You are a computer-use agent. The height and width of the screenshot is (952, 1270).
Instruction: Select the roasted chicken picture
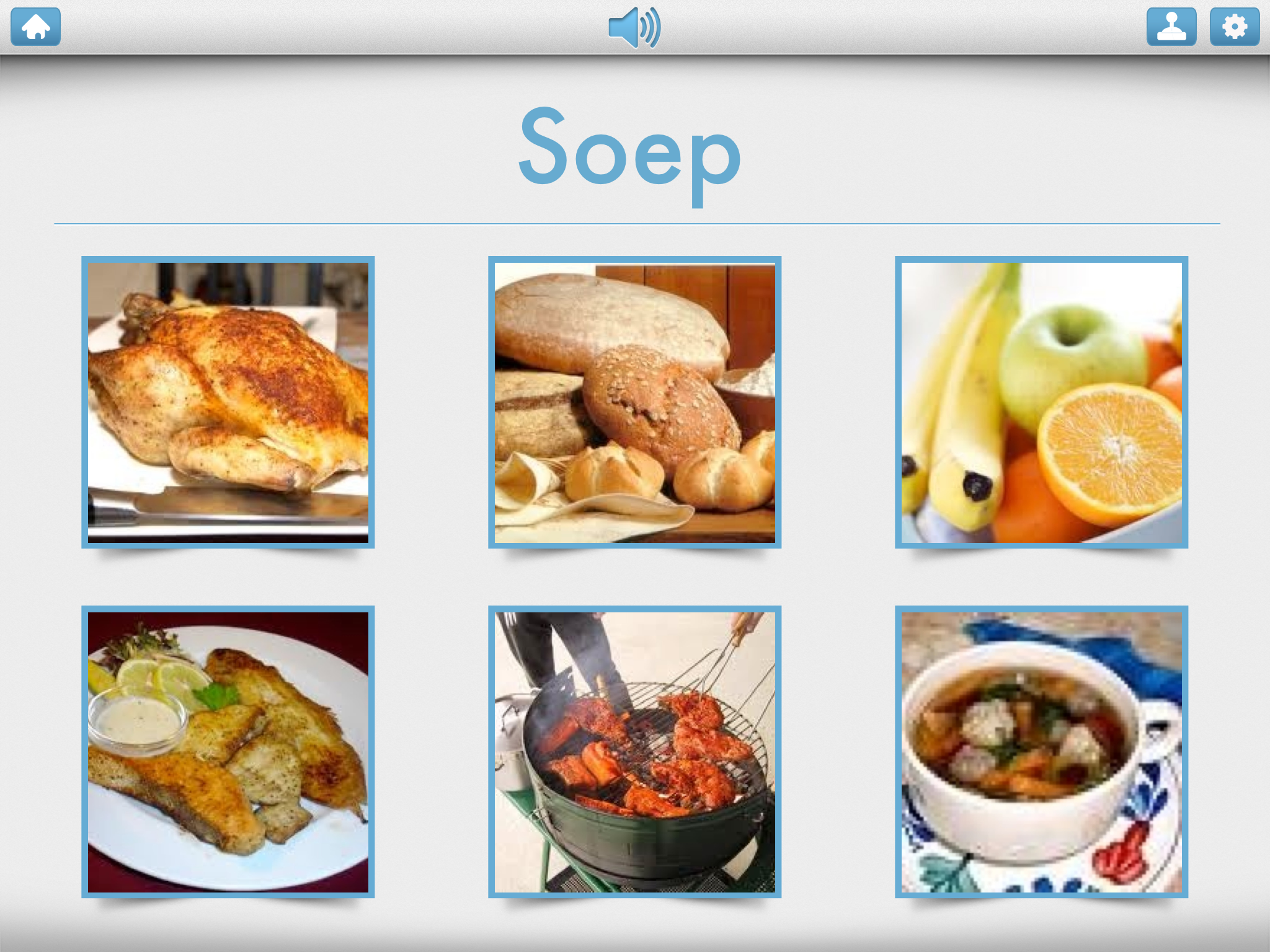tap(228, 402)
